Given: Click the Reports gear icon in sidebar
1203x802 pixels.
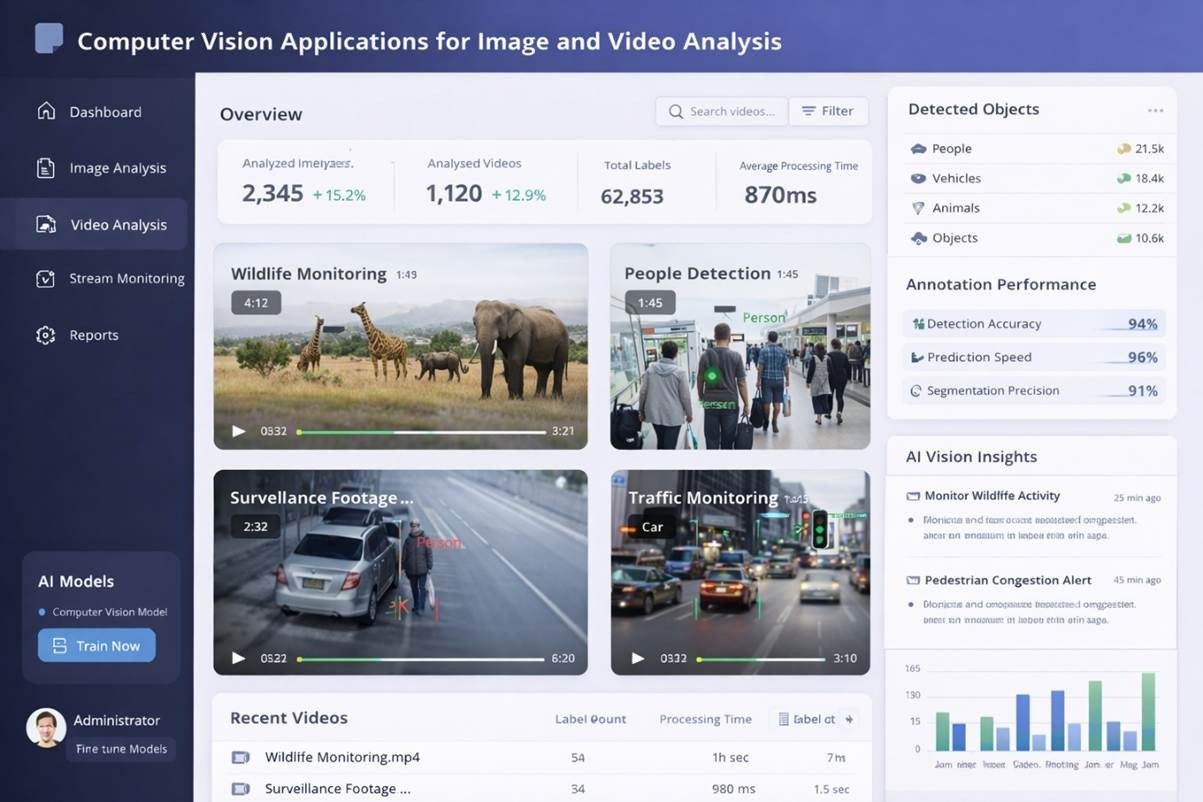Looking at the screenshot, I should coord(46,335).
